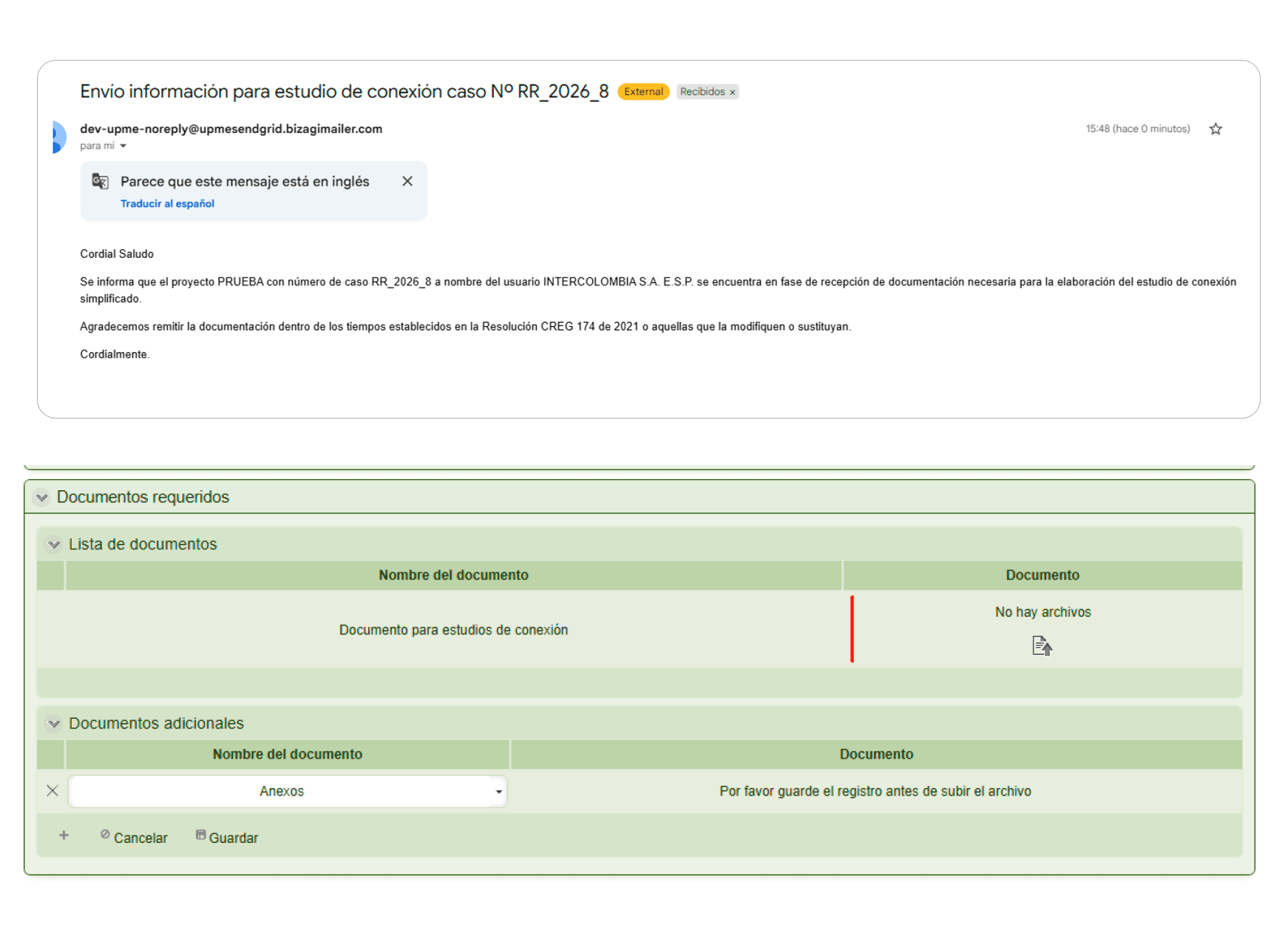Click Nombre del documento header in Lista de documentos
Screen dimensions: 1288x945
[x=453, y=575]
